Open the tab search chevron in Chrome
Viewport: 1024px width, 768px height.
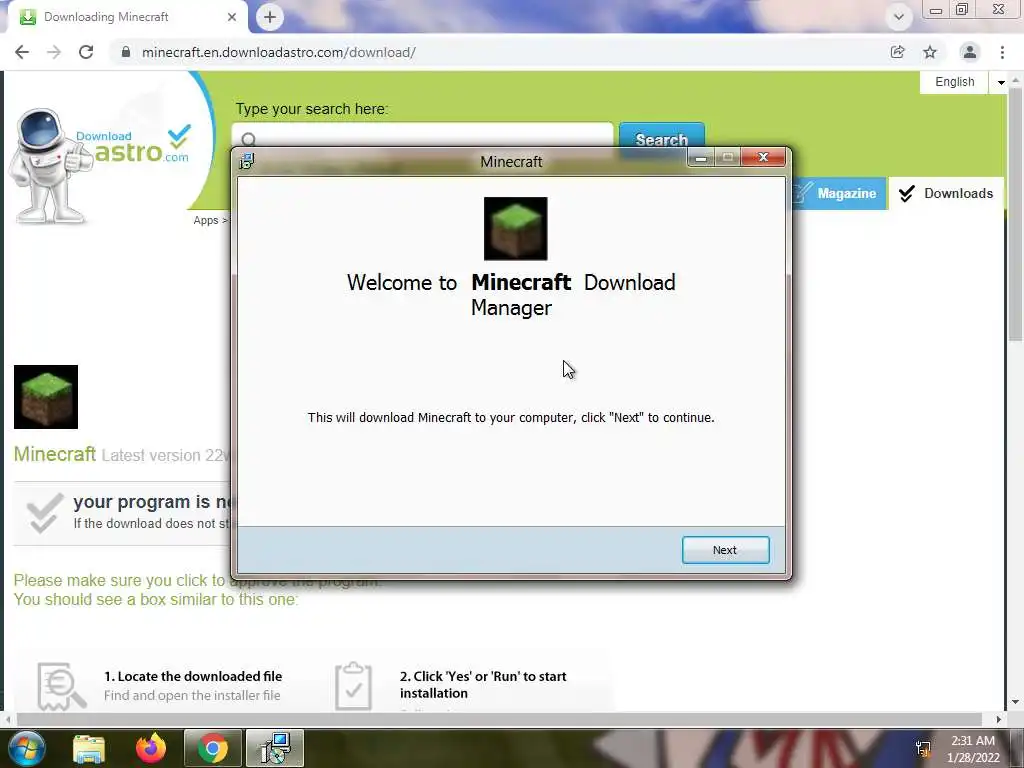coord(899,17)
